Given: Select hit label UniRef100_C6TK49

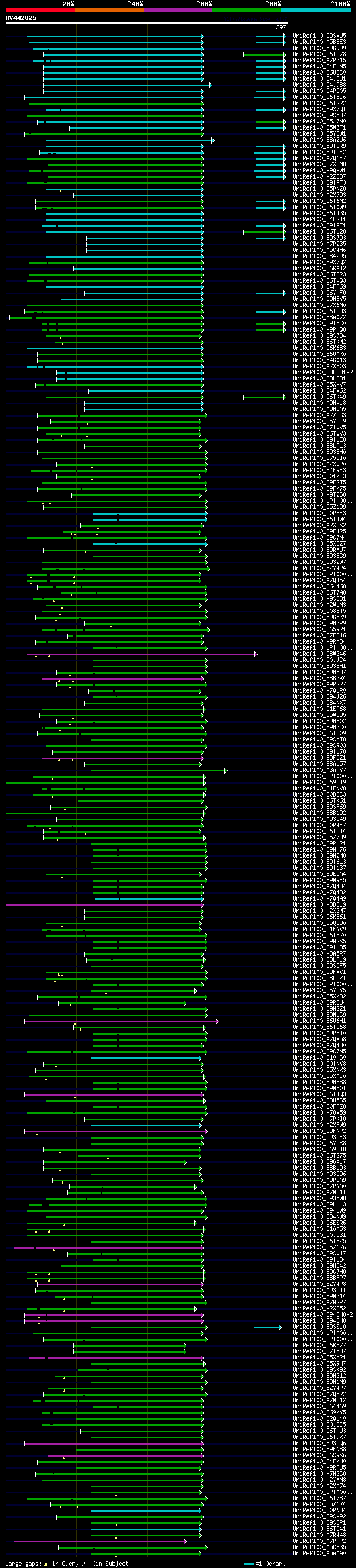Looking at the screenshot, I should point(319,398).
